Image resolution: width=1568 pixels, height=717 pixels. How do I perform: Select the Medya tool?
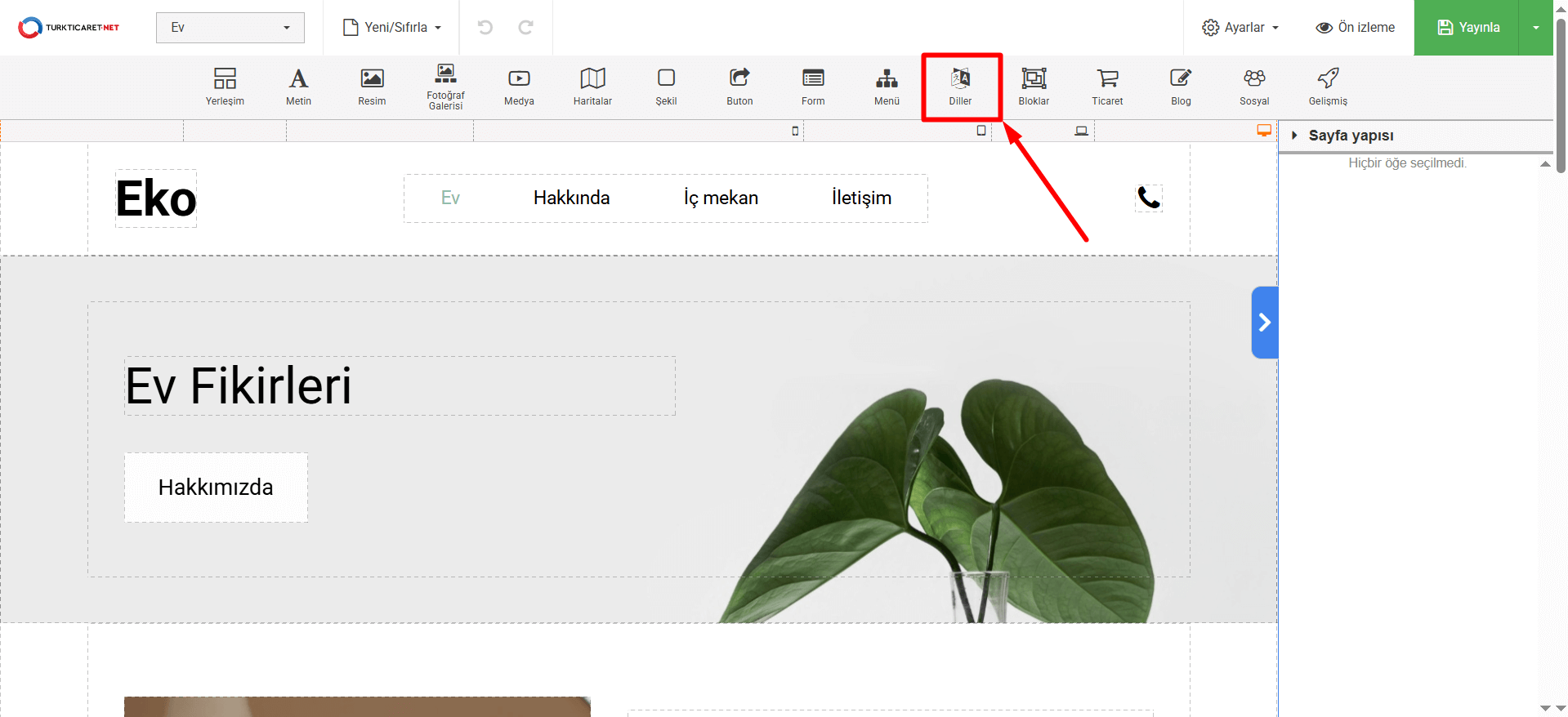click(519, 87)
